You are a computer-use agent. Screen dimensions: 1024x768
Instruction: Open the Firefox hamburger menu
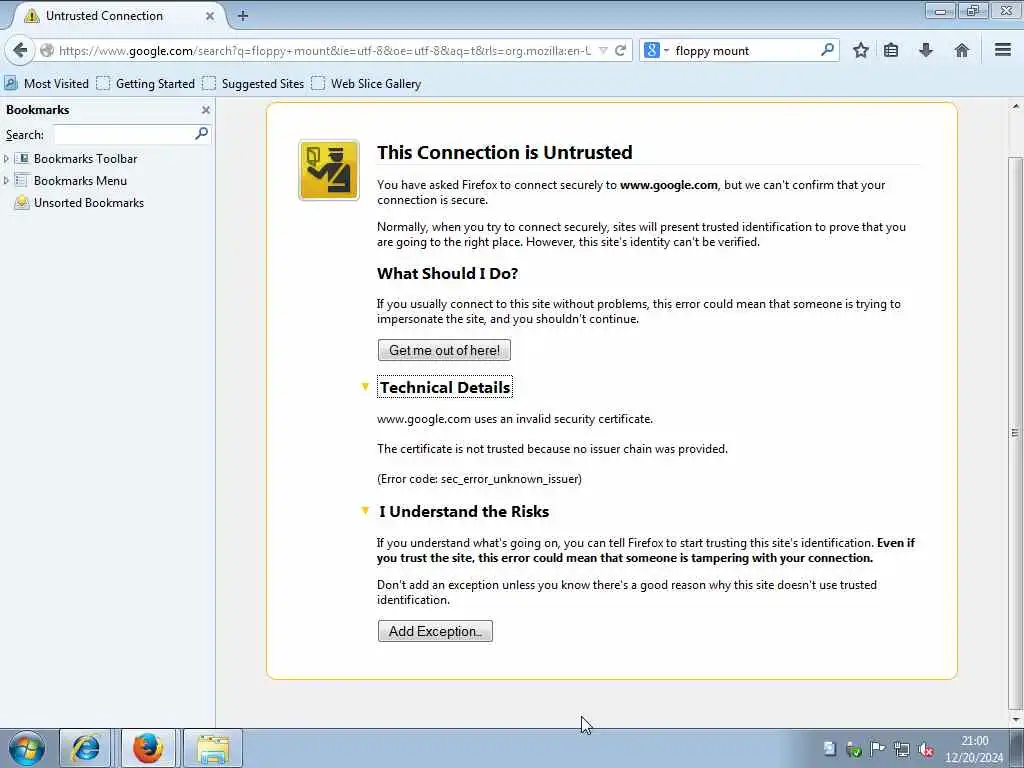click(x=1003, y=50)
